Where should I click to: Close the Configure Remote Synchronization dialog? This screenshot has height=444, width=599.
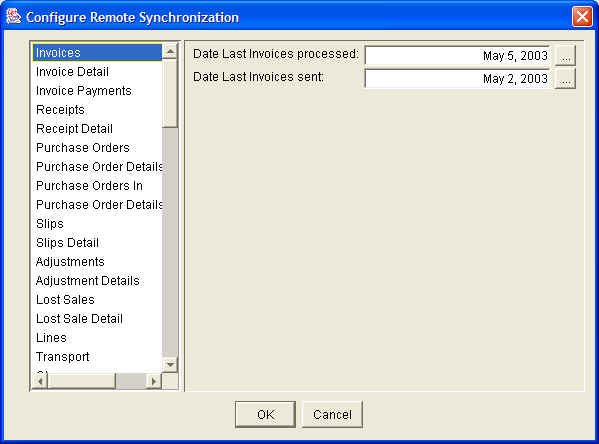[582, 16]
